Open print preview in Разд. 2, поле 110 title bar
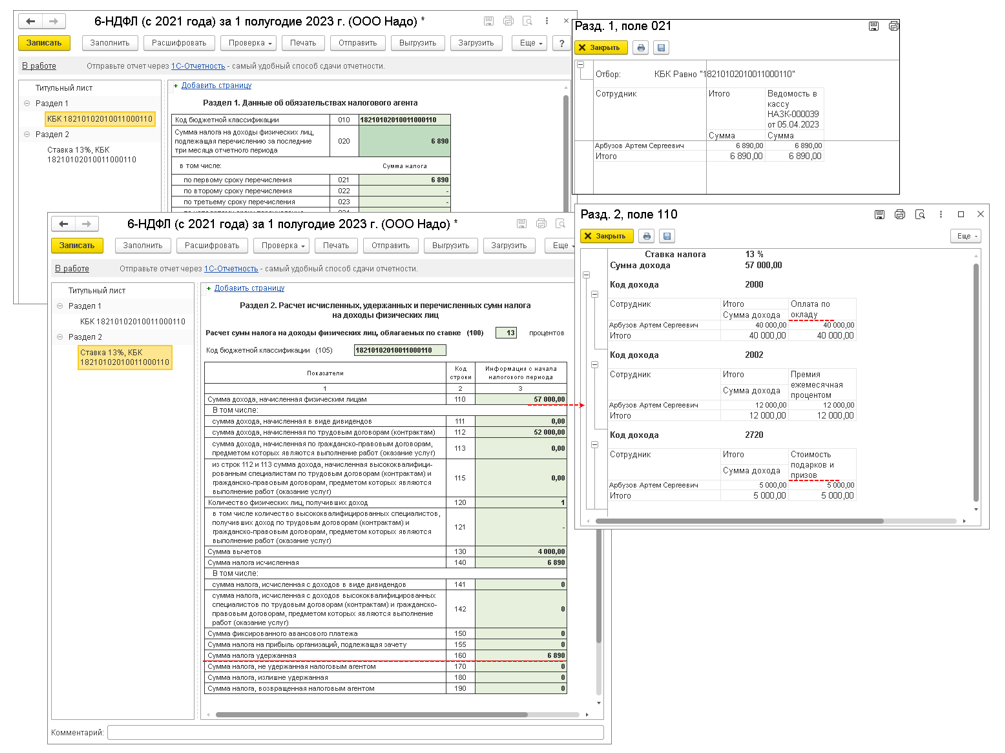 (x=919, y=214)
